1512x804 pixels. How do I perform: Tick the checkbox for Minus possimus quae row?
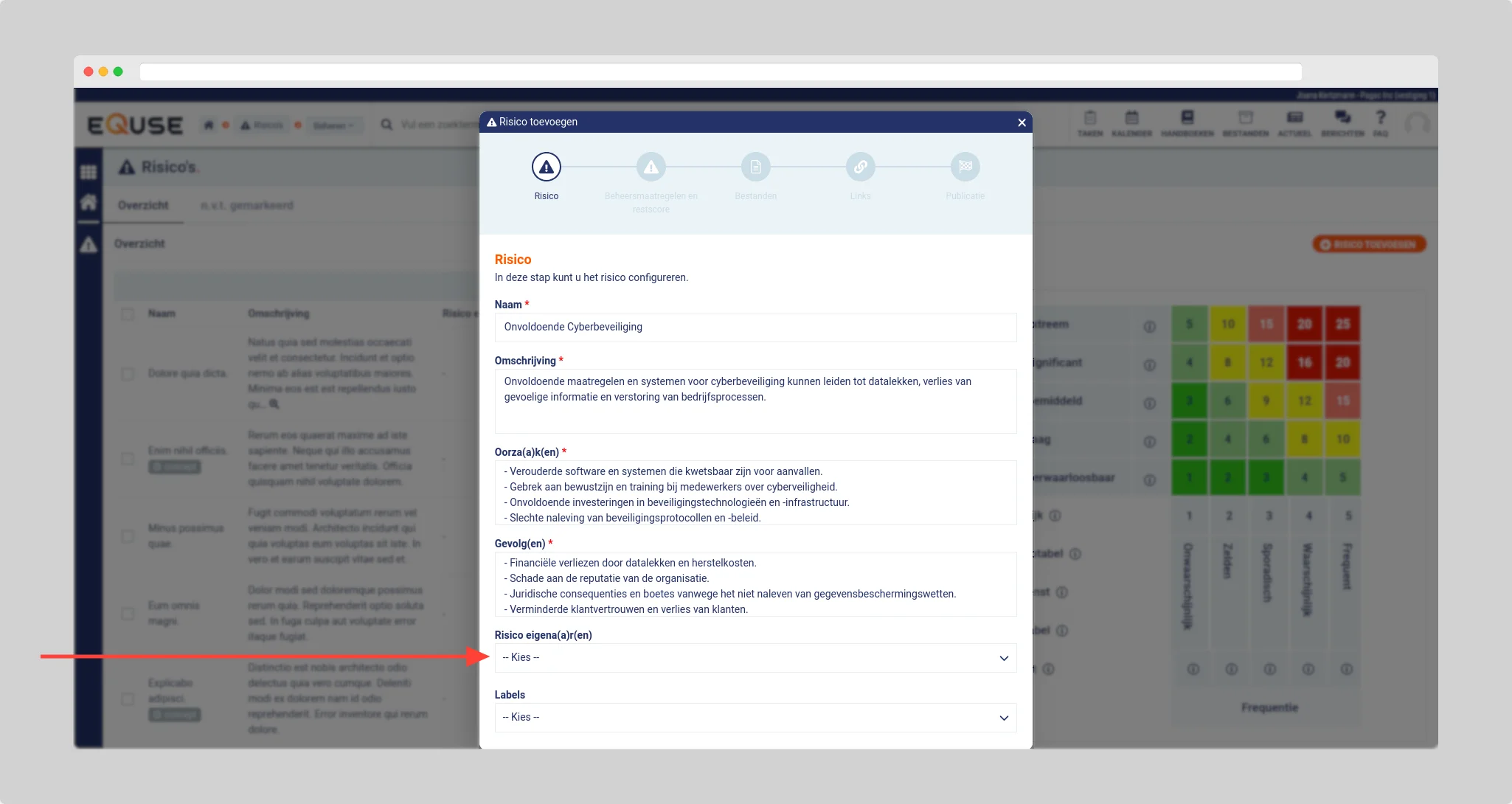pos(128,536)
